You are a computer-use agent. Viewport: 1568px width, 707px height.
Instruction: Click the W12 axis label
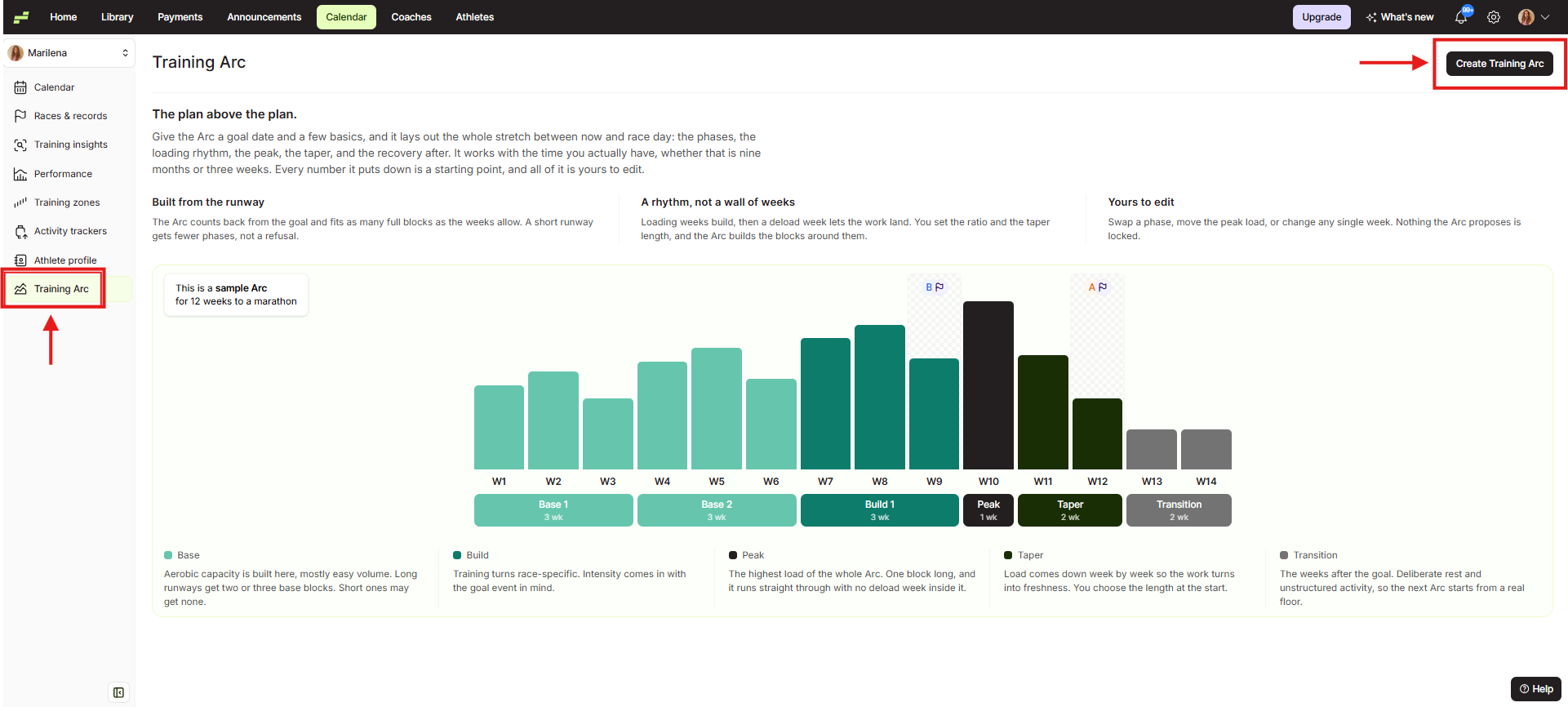click(x=1098, y=482)
